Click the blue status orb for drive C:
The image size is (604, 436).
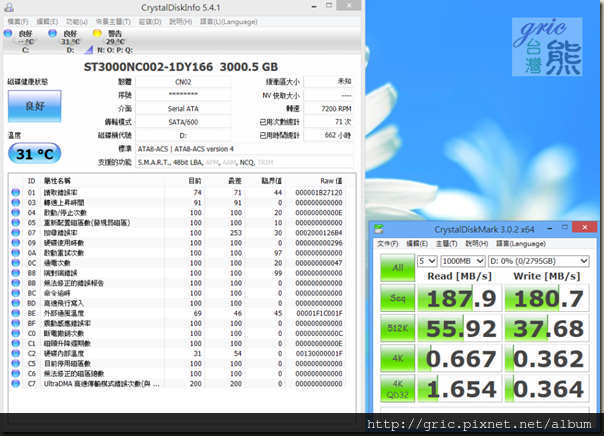(8, 33)
